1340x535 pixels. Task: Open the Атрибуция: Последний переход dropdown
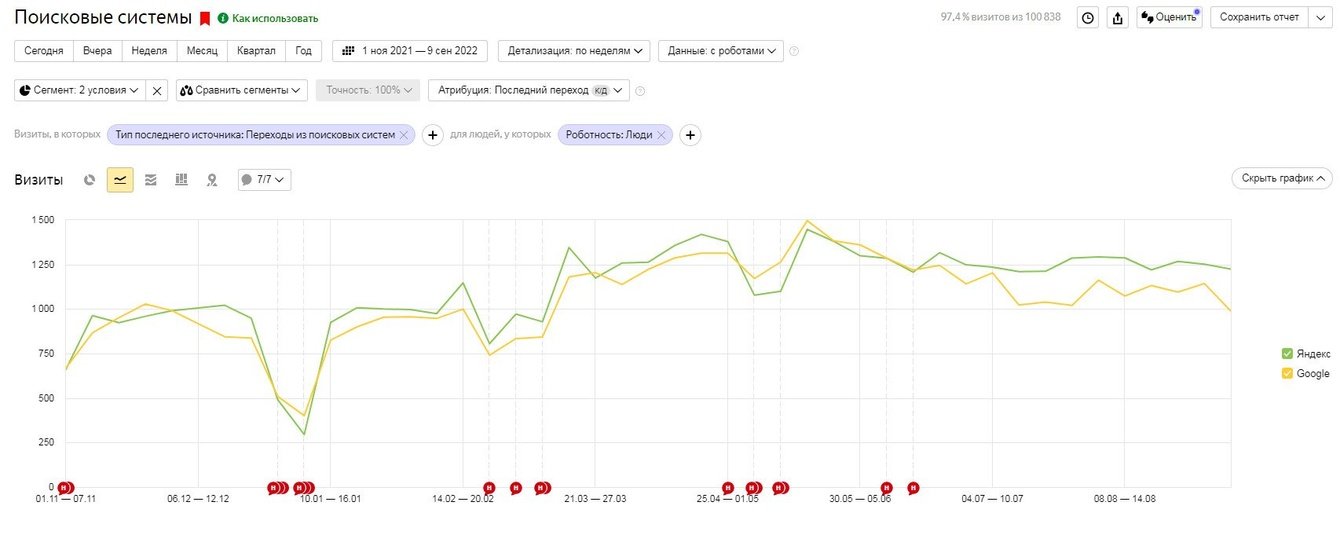pyautogui.click(x=529, y=90)
